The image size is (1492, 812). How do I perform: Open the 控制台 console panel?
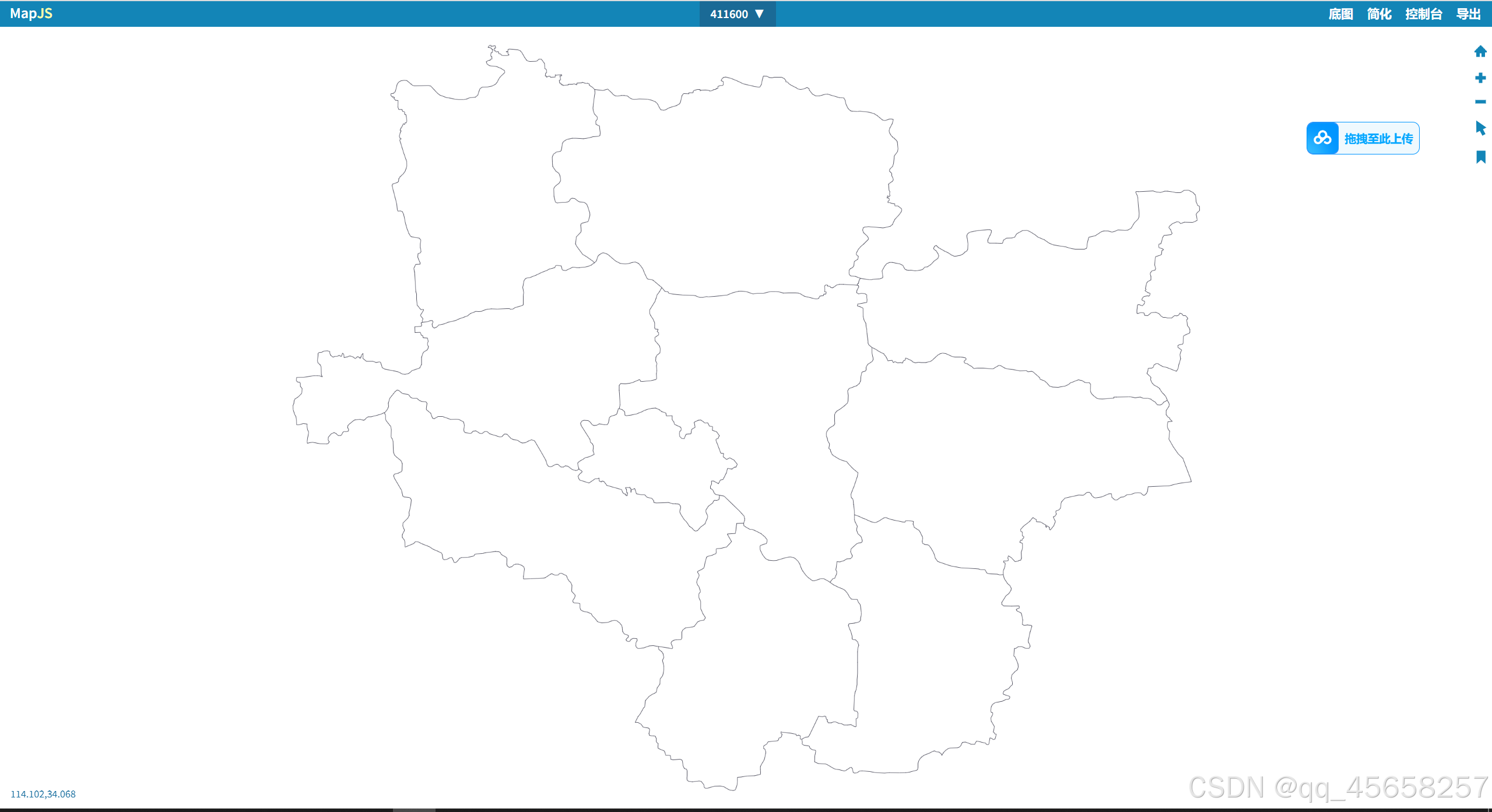tap(1423, 14)
